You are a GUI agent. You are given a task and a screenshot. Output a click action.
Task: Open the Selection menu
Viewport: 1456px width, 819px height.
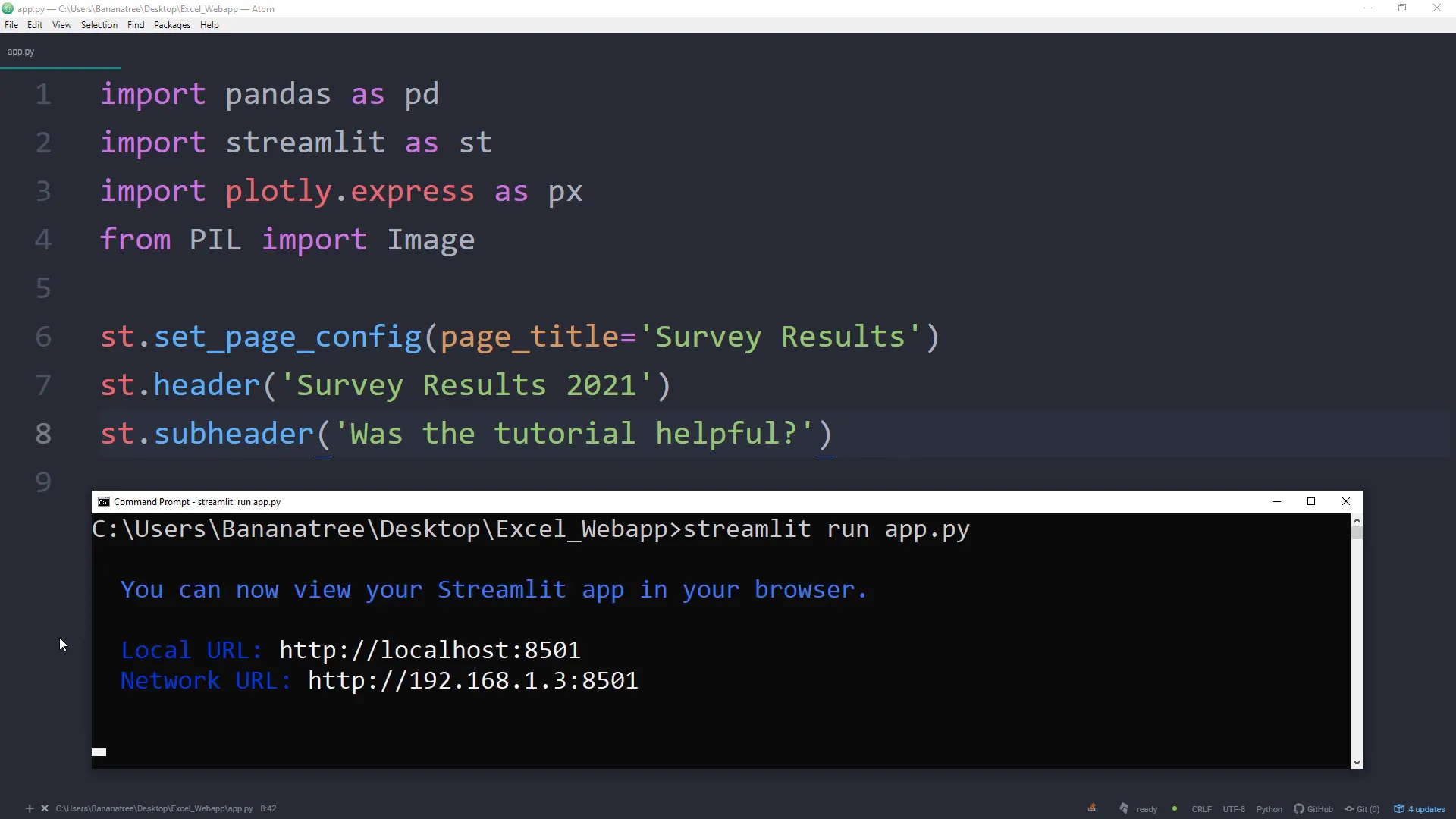coord(99,25)
